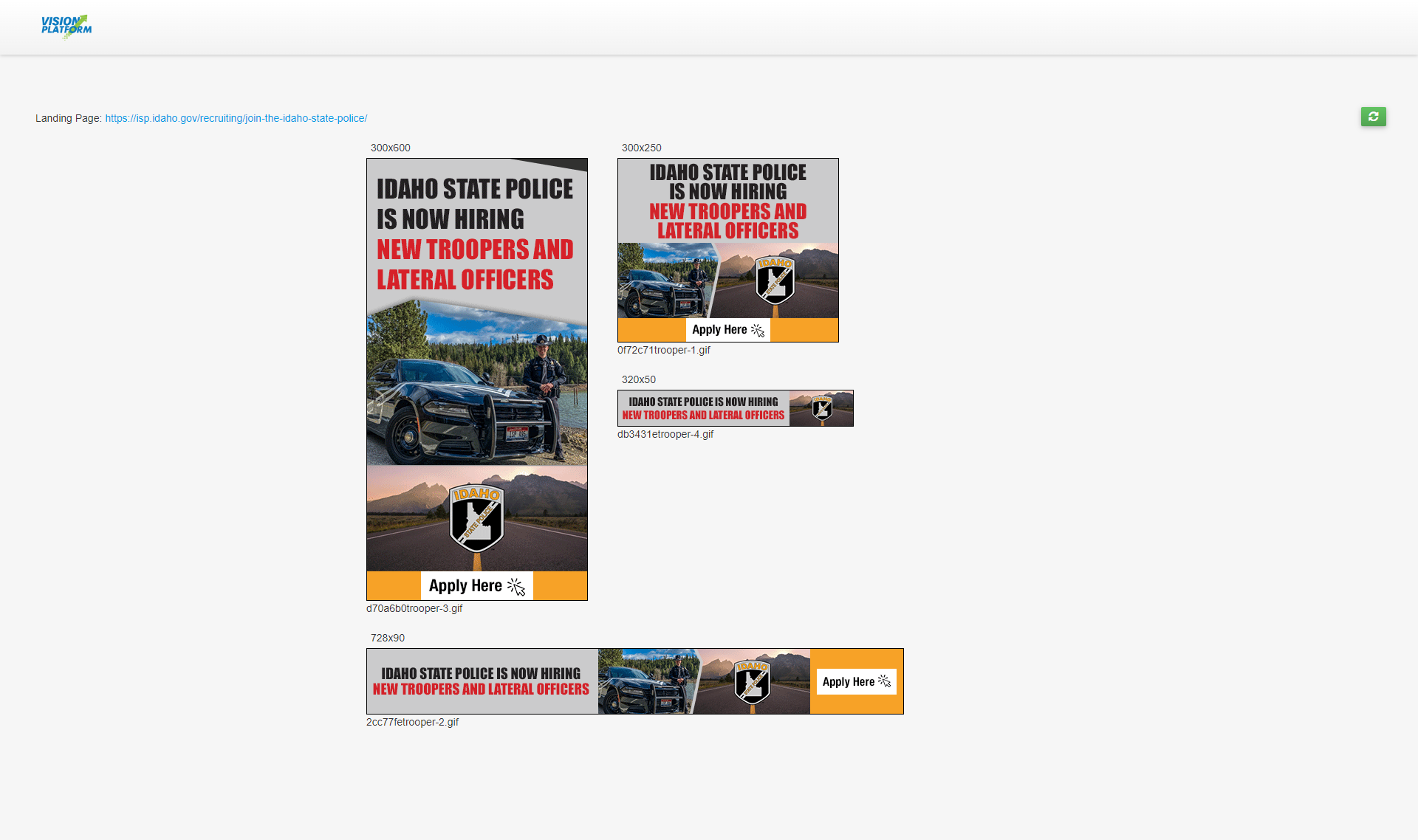Click the filename db3431etrooper-4.gif
The width and height of the screenshot is (1418, 840).
pos(665,434)
